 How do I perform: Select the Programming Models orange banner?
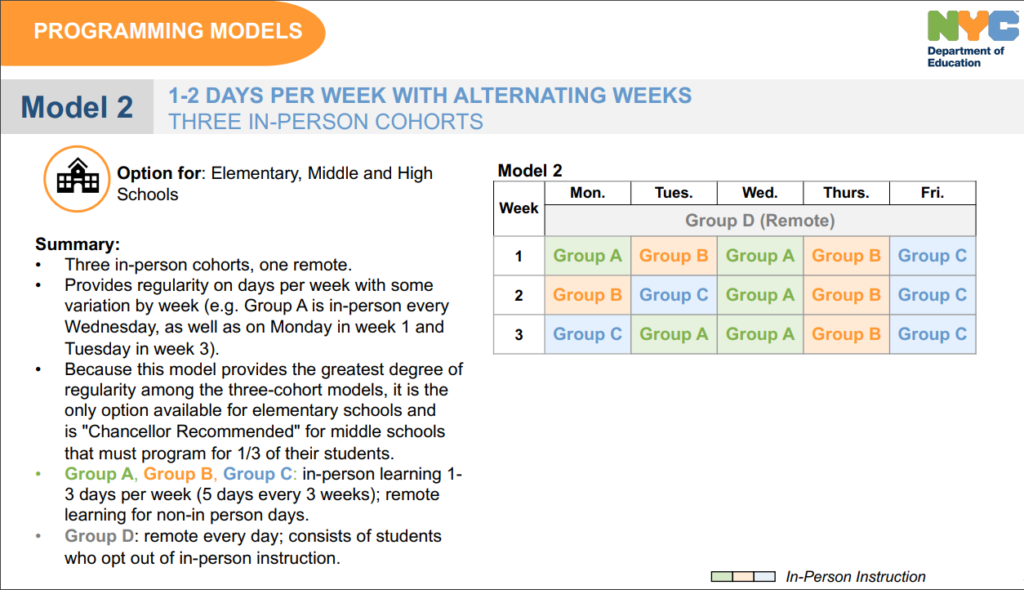[x=167, y=31]
